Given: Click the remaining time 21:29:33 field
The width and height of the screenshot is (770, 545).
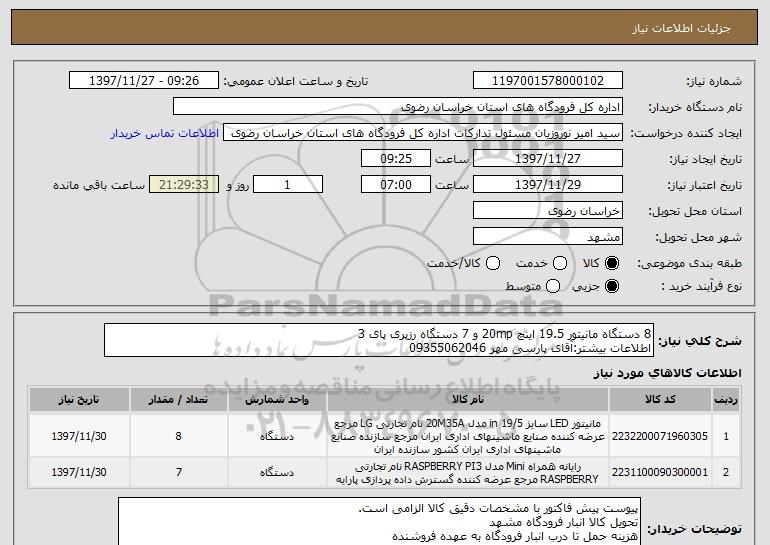Looking at the screenshot, I should tap(184, 185).
